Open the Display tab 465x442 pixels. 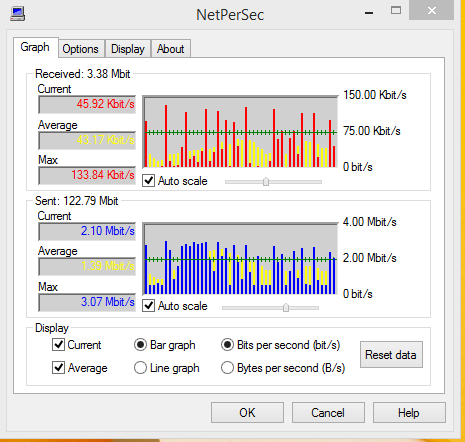[x=128, y=49]
